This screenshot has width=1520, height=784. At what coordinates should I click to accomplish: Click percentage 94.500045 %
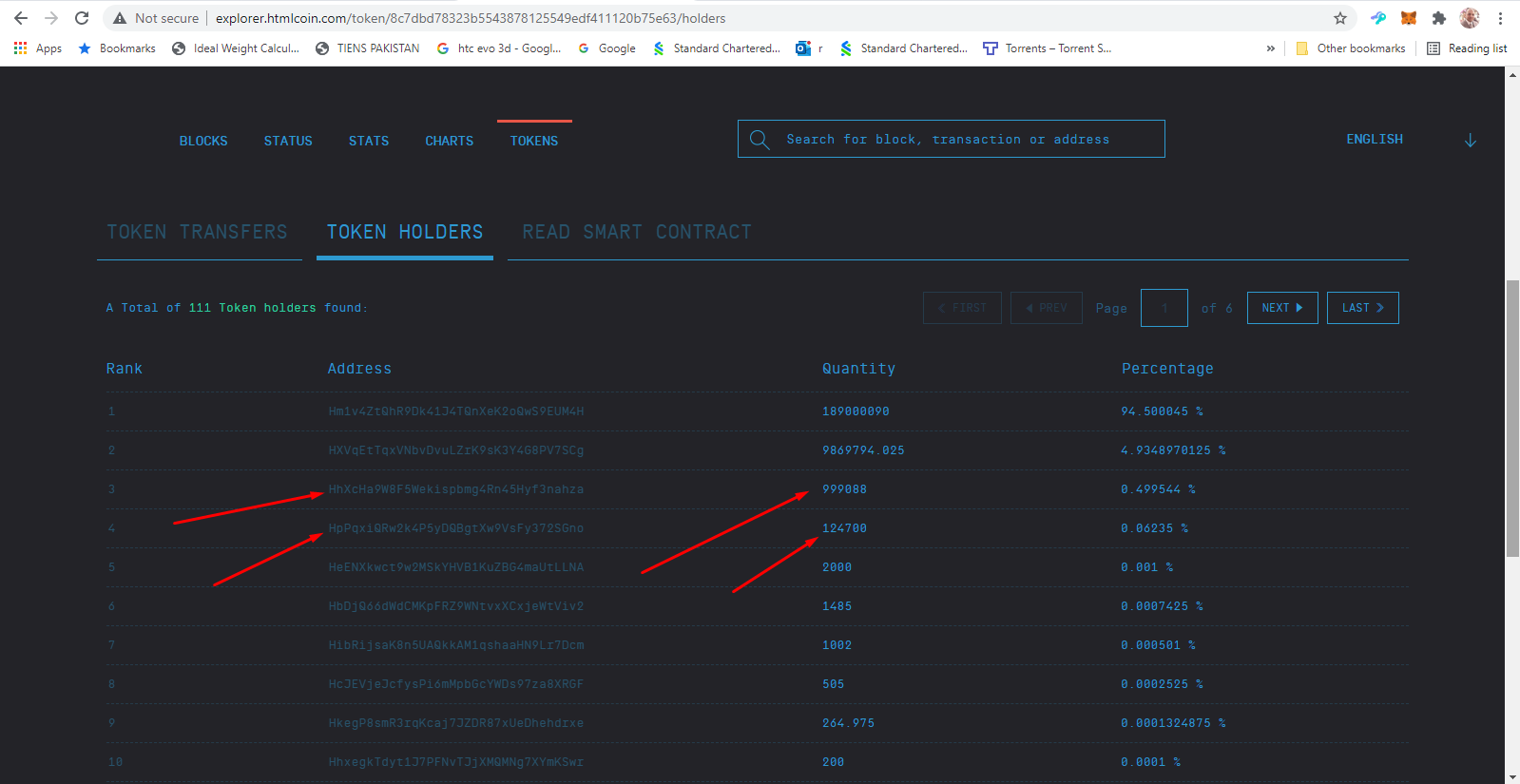tap(1162, 411)
